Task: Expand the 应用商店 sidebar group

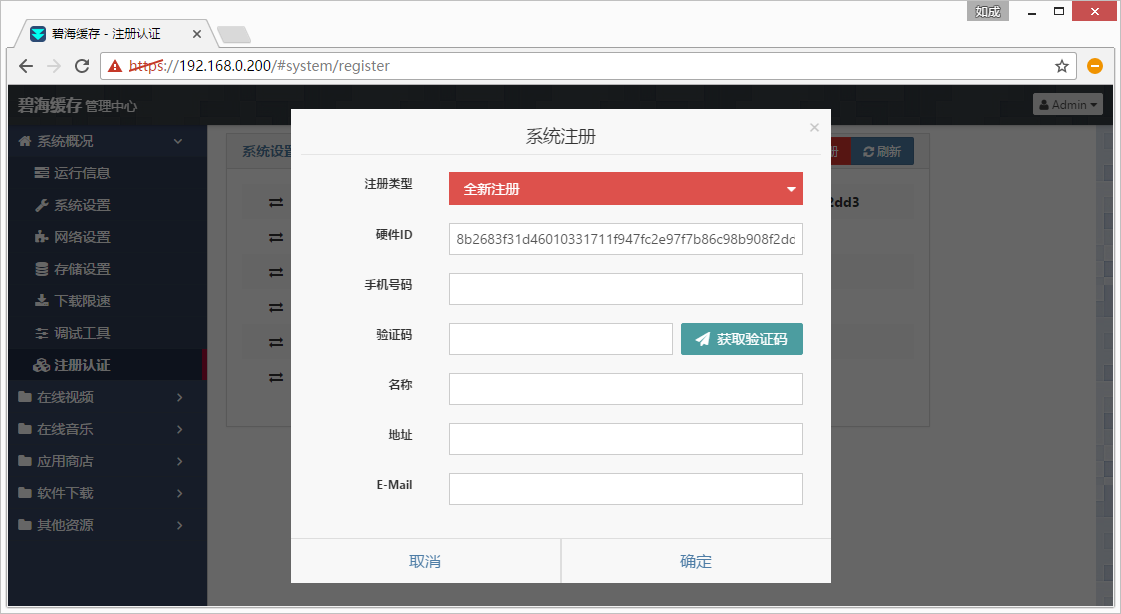Action: pyautogui.click(x=100, y=461)
